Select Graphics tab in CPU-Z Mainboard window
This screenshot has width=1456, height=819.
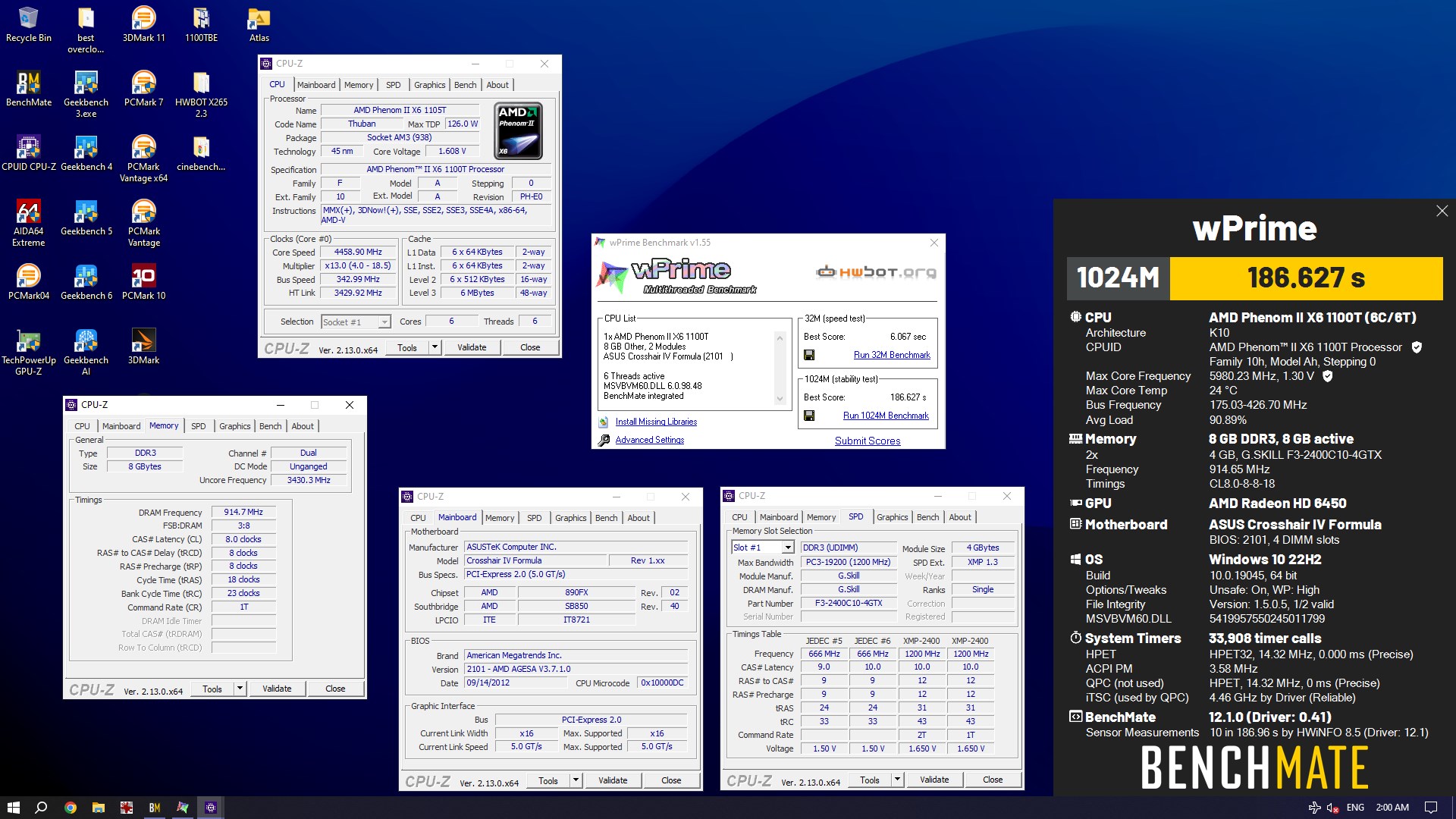(x=570, y=518)
